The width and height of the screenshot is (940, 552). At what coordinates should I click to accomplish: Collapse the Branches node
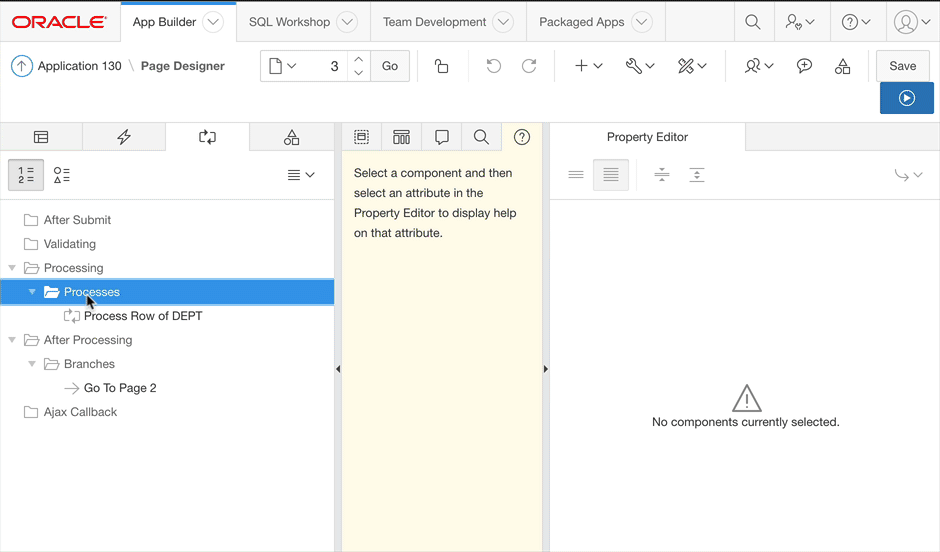click(32, 364)
